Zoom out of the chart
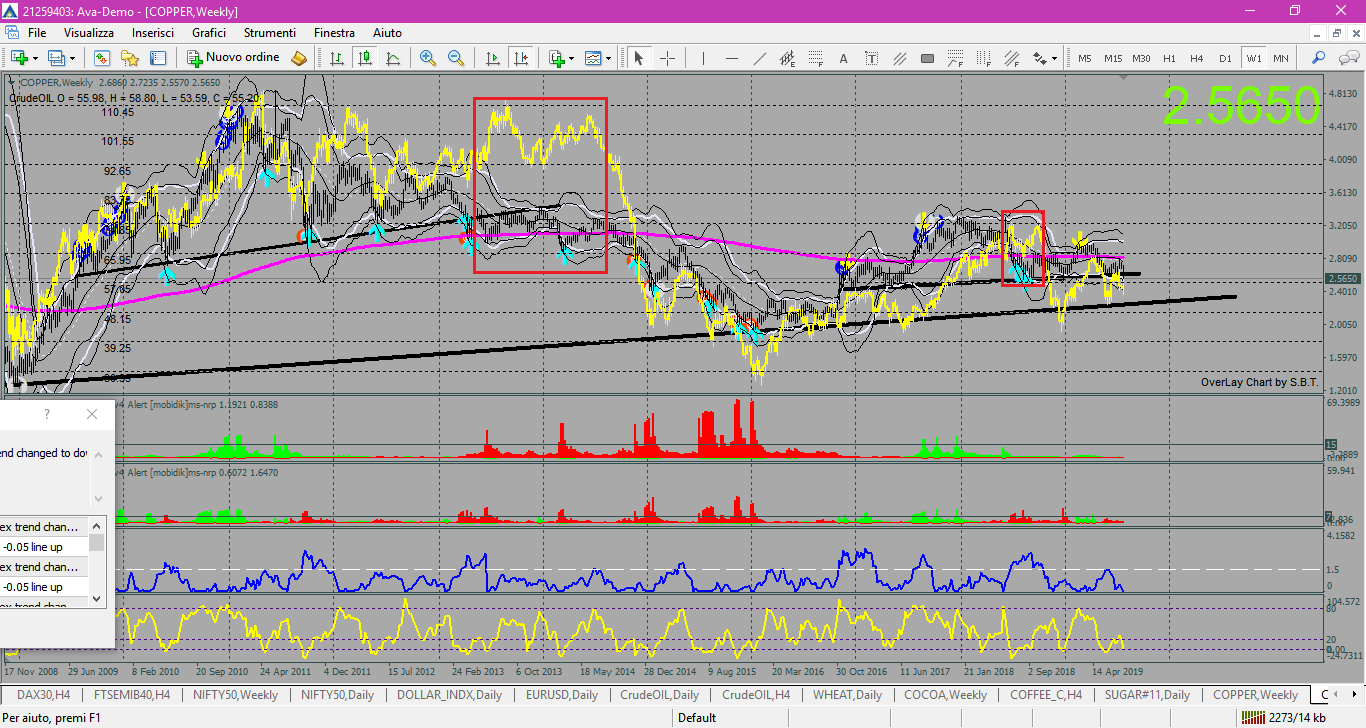This screenshot has width=1366, height=728. tap(456, 58)
